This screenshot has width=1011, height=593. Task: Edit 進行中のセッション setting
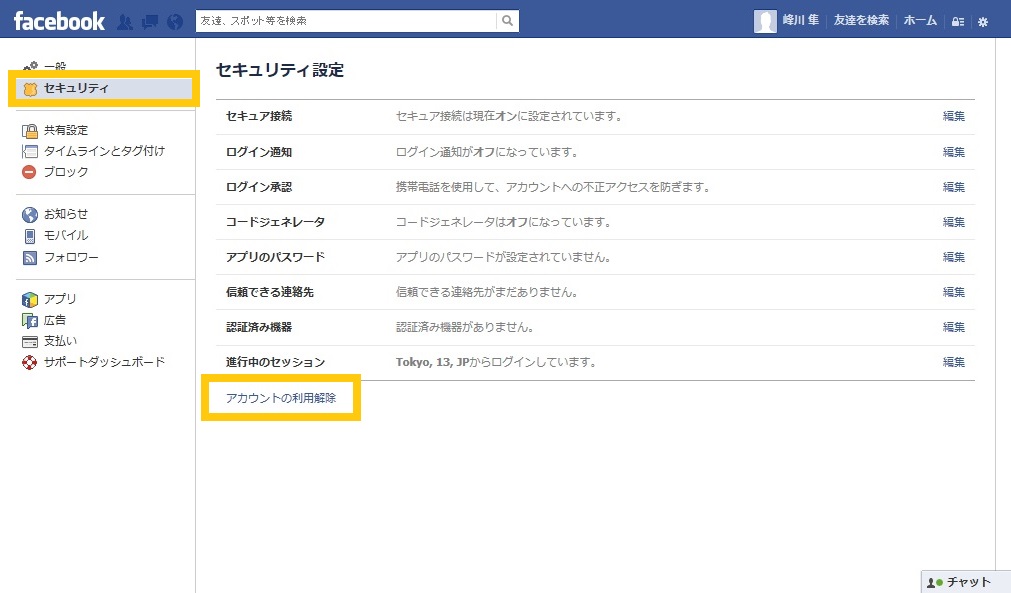click(954, 362)
